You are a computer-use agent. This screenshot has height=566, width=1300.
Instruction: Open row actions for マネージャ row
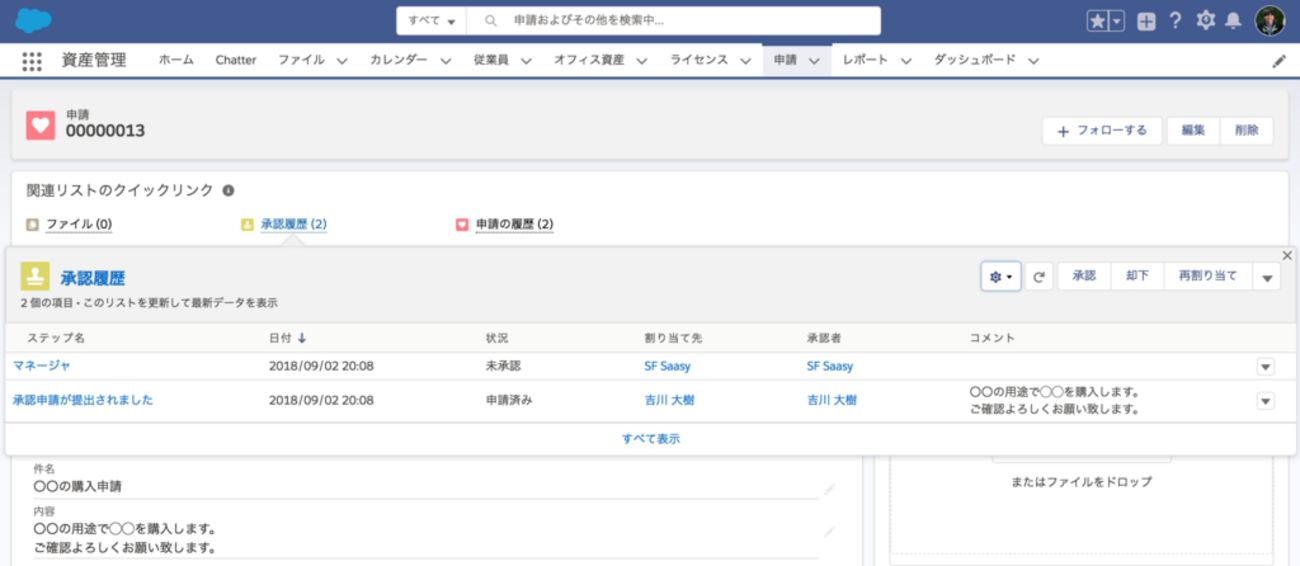(x=1266, y=367)
